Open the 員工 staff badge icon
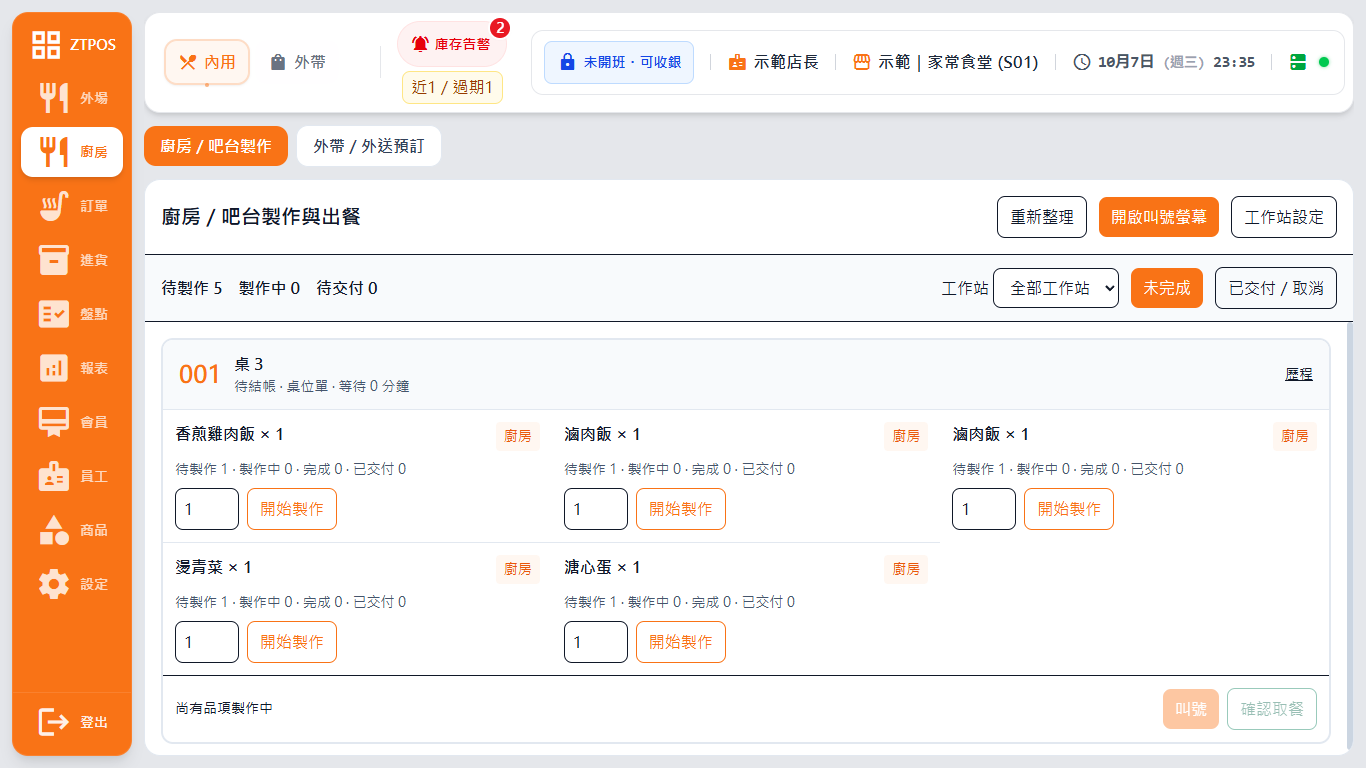Screen dimensions: 1366x768 (54, 476)
